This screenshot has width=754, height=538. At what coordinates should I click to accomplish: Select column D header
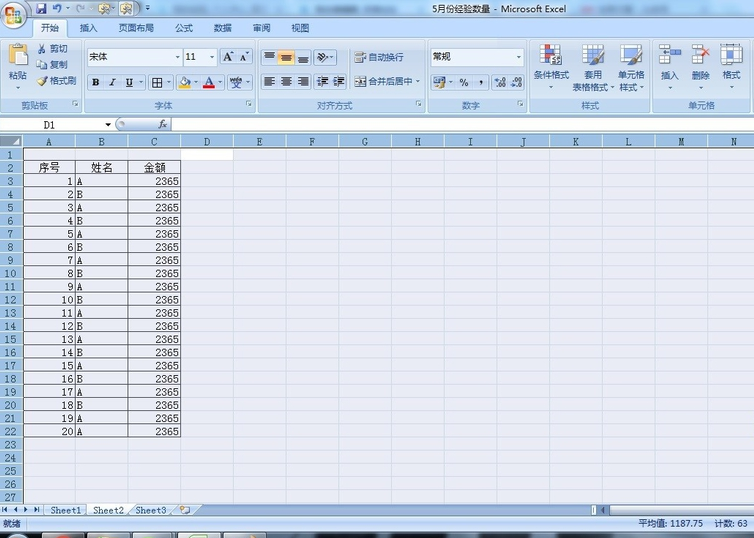click(207, 141)
